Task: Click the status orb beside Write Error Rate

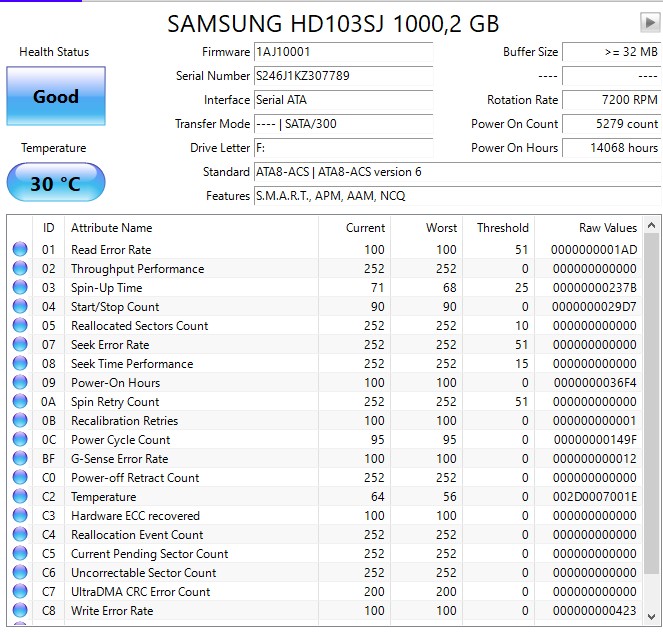Action: (20, 611)
